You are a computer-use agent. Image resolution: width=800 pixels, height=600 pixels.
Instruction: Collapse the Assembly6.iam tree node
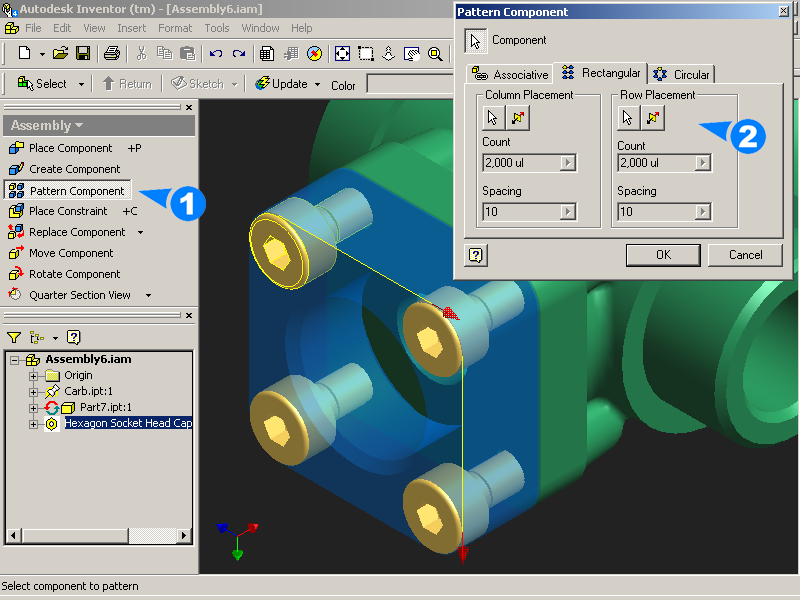pyautogui.click(x=15, y=360)
